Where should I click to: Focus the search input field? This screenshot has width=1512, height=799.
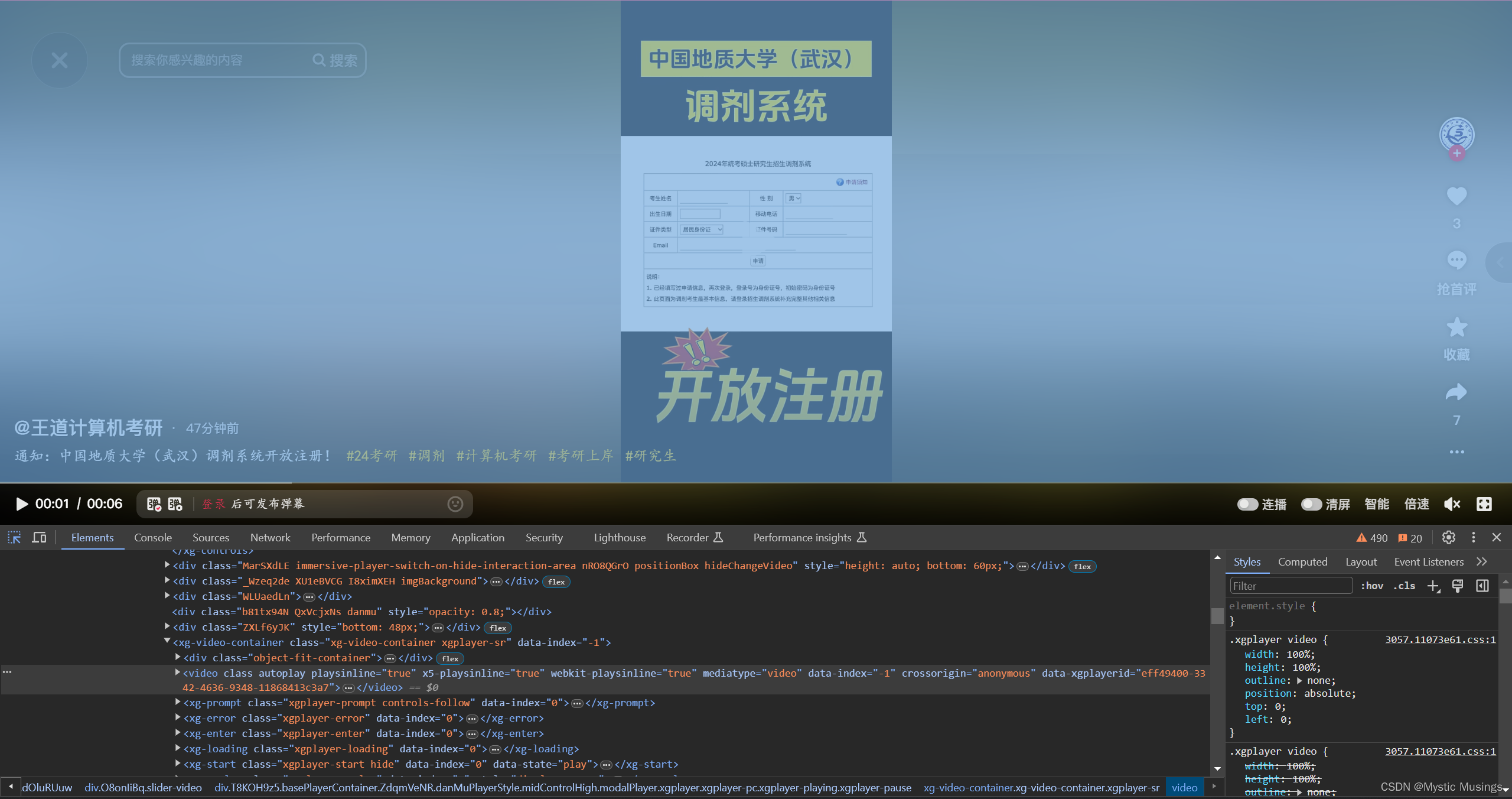click(x=216, y=60)
